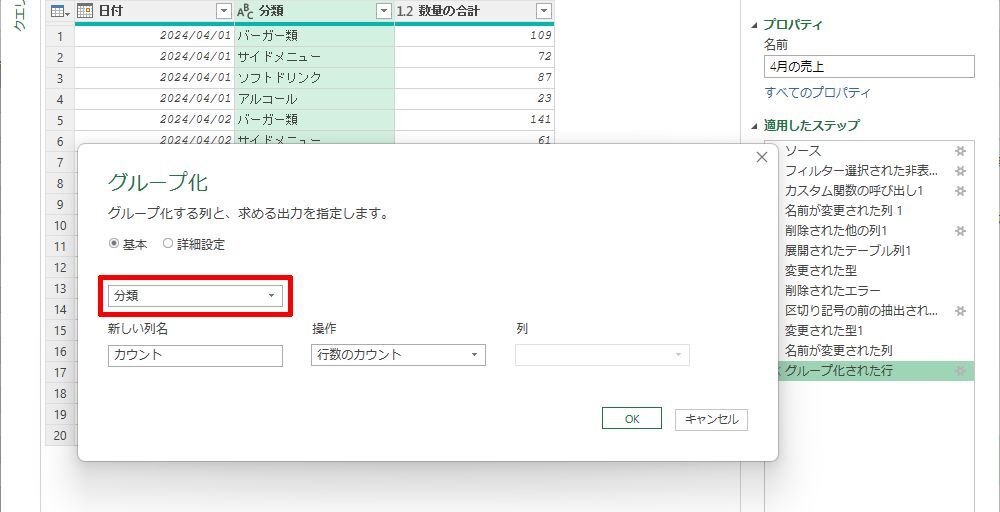Click gear icon beside グループ化された行 step

pos(960,371)
